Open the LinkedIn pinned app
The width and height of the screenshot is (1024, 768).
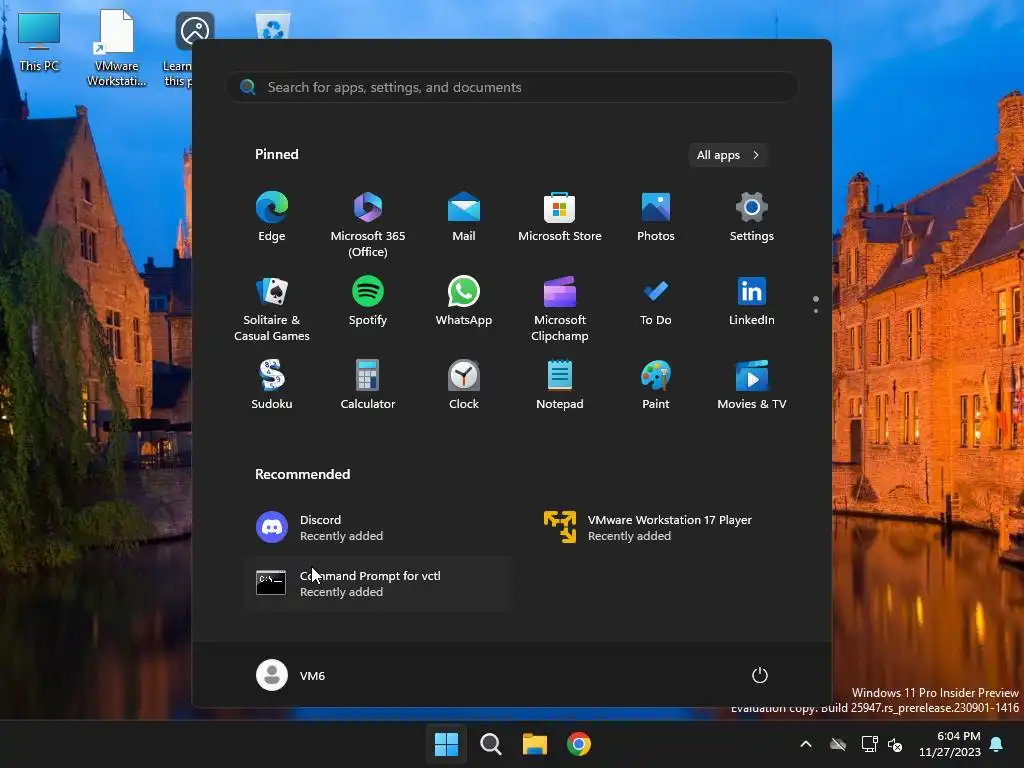[x=752, y=302]
